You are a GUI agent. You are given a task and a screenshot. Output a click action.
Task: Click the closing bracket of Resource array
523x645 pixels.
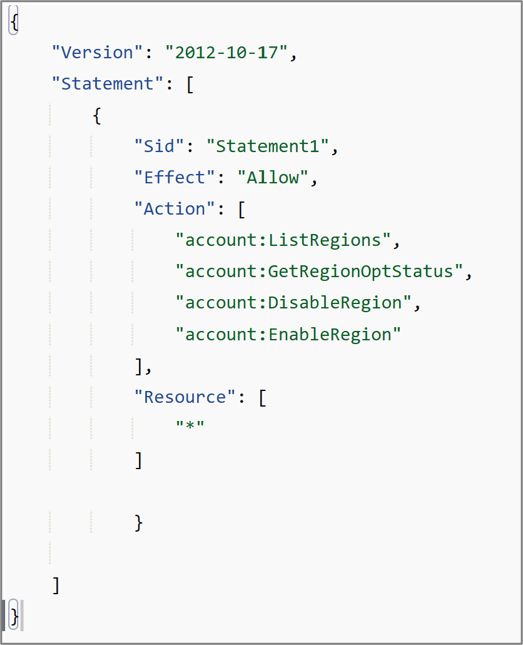click(x=139, y=460)
